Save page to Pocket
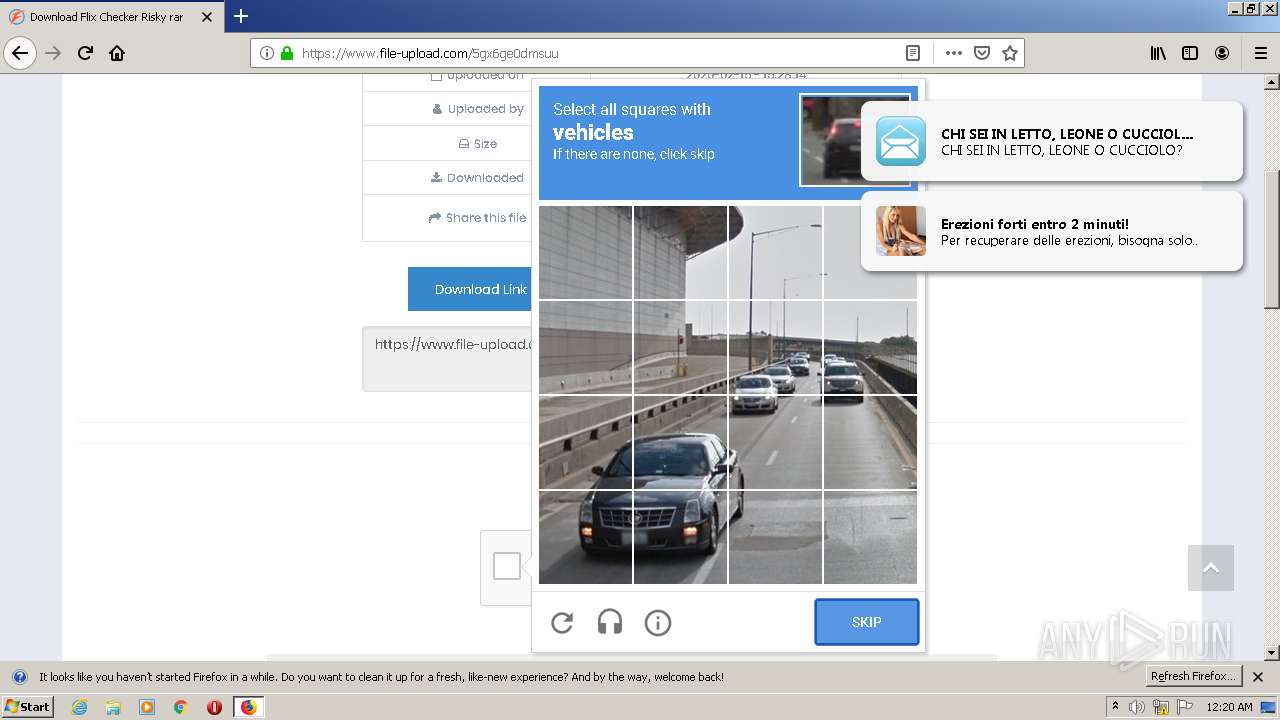The height and width of the screenshot is (720, 1280). click(x=982, y=53)
